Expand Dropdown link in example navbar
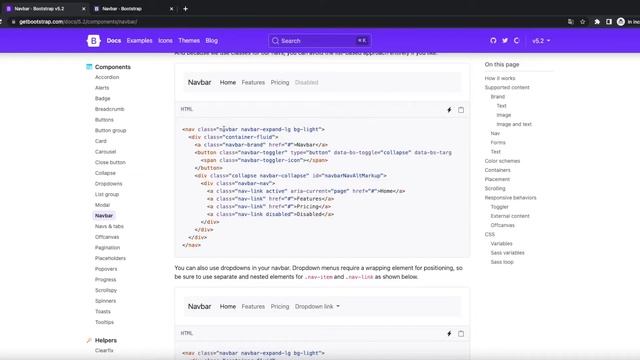The image size is (640, 360). (317, 307)
